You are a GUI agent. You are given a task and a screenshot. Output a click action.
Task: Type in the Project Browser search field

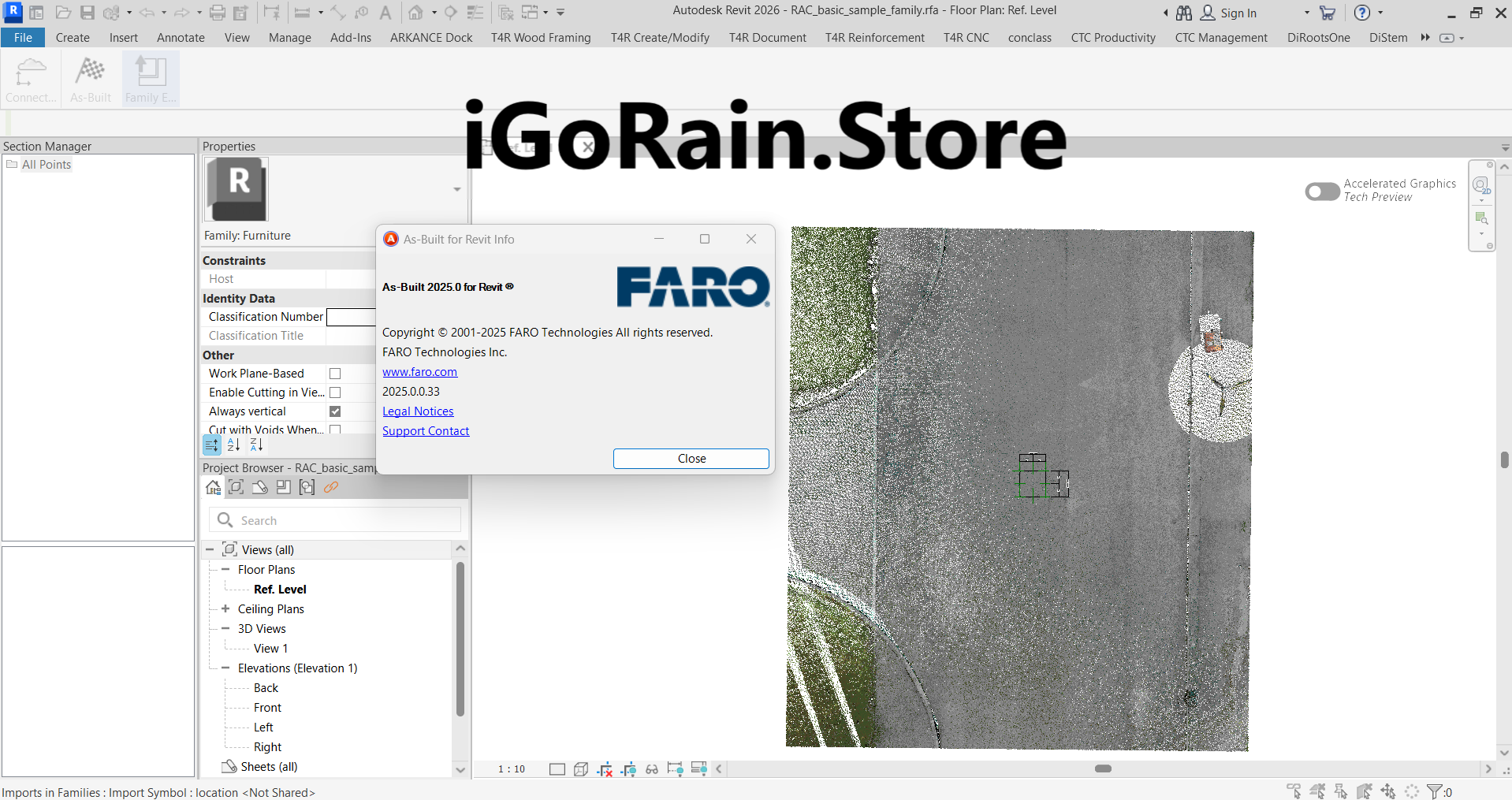coord(339,520)
